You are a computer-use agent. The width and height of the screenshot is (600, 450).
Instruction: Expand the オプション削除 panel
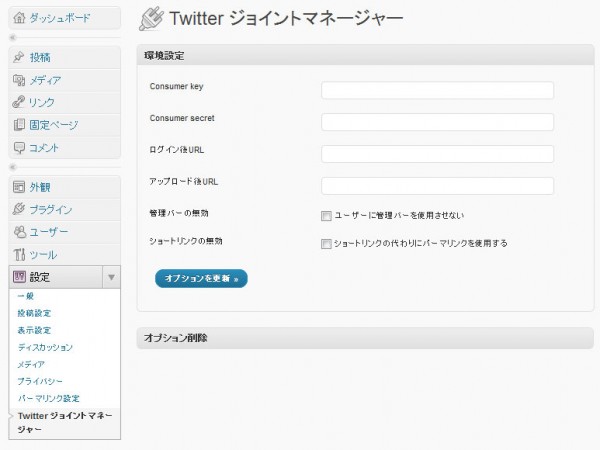pyautogui.click(x=365, y=338)
